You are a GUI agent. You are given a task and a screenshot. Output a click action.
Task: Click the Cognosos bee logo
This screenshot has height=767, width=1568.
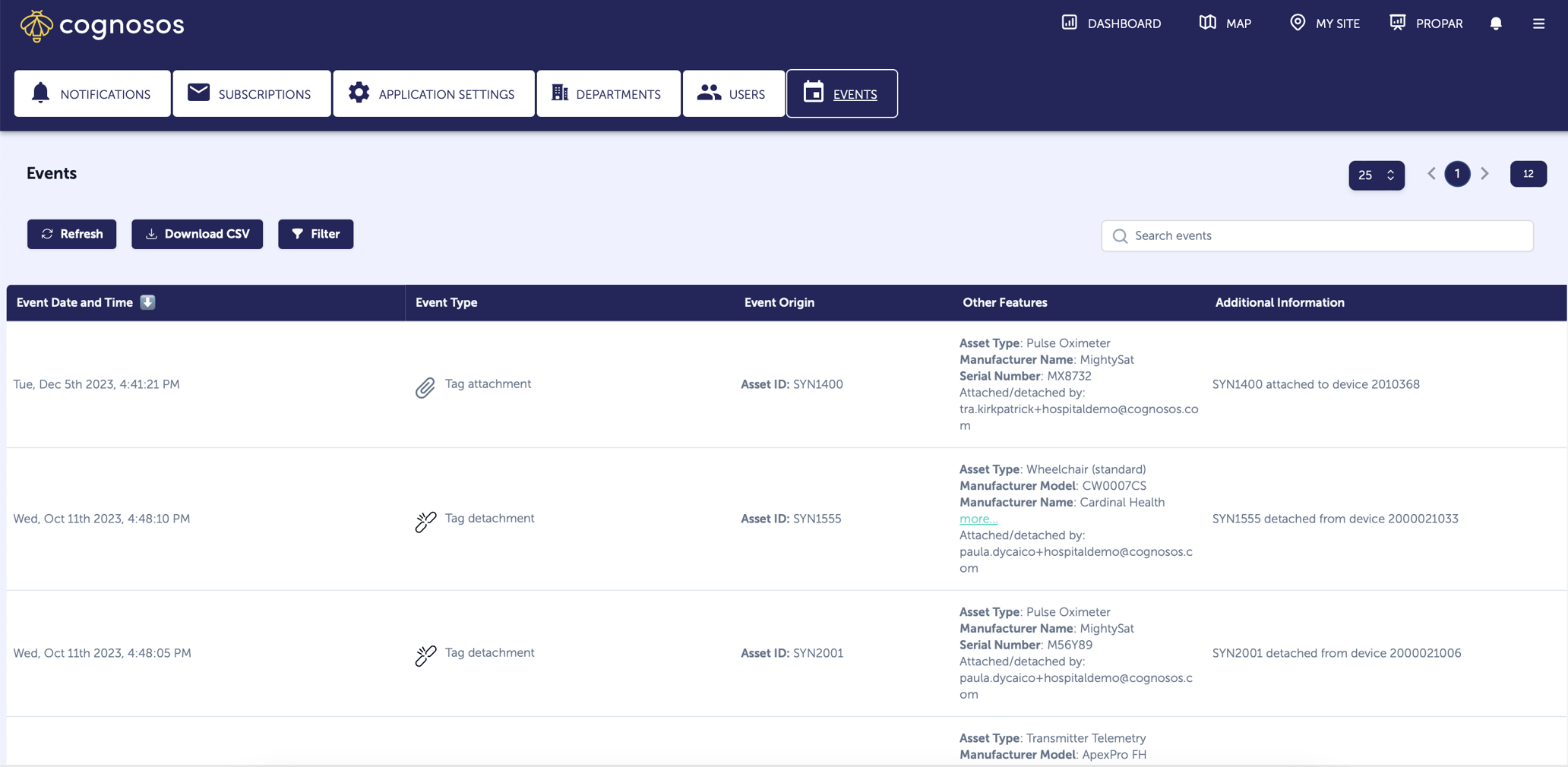pos(102,26)
